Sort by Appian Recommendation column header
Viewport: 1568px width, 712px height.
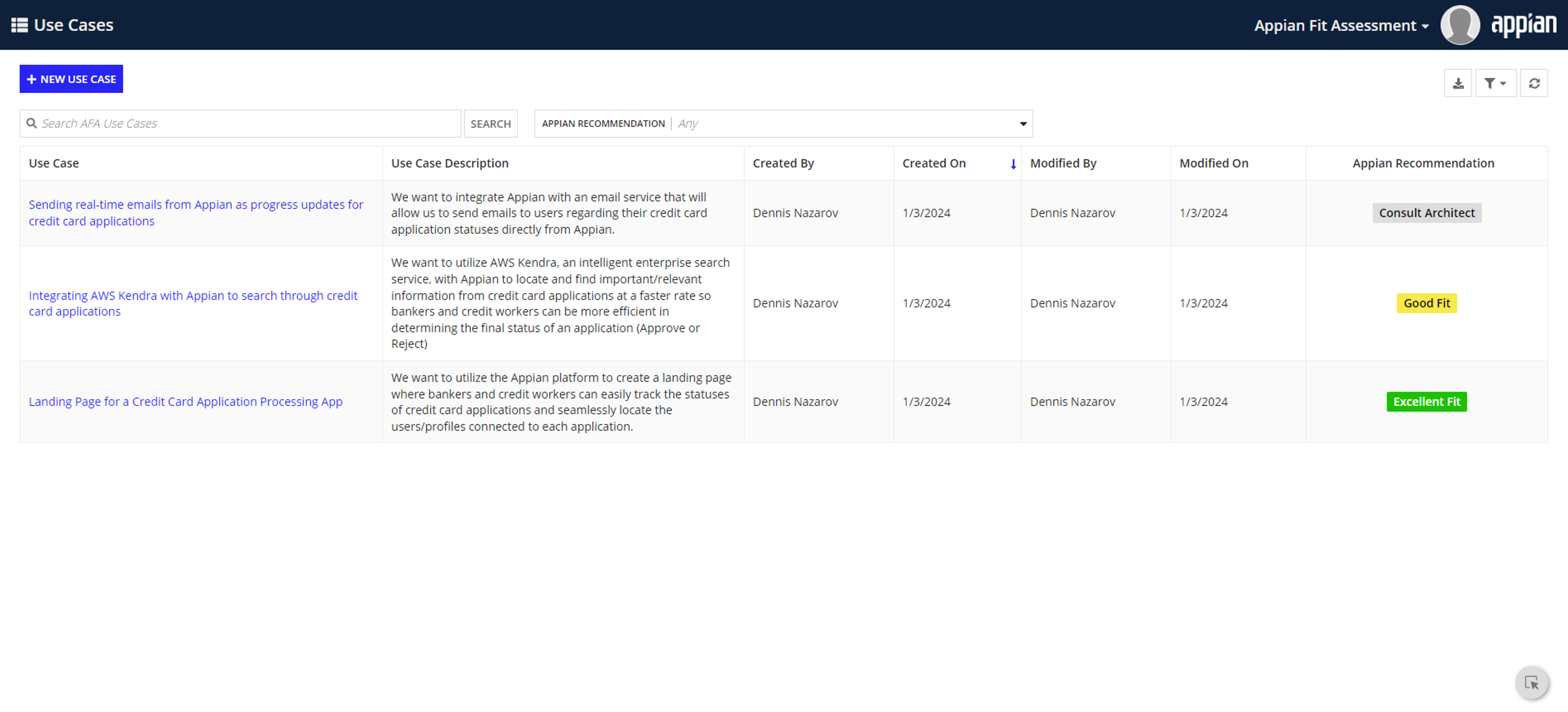pos(1423,163)
